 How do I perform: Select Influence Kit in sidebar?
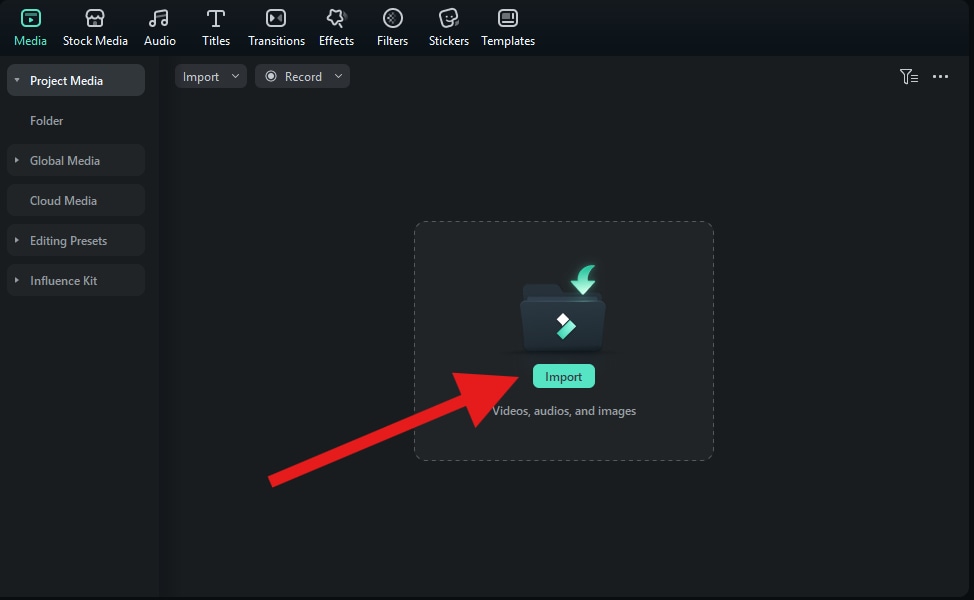76,280
